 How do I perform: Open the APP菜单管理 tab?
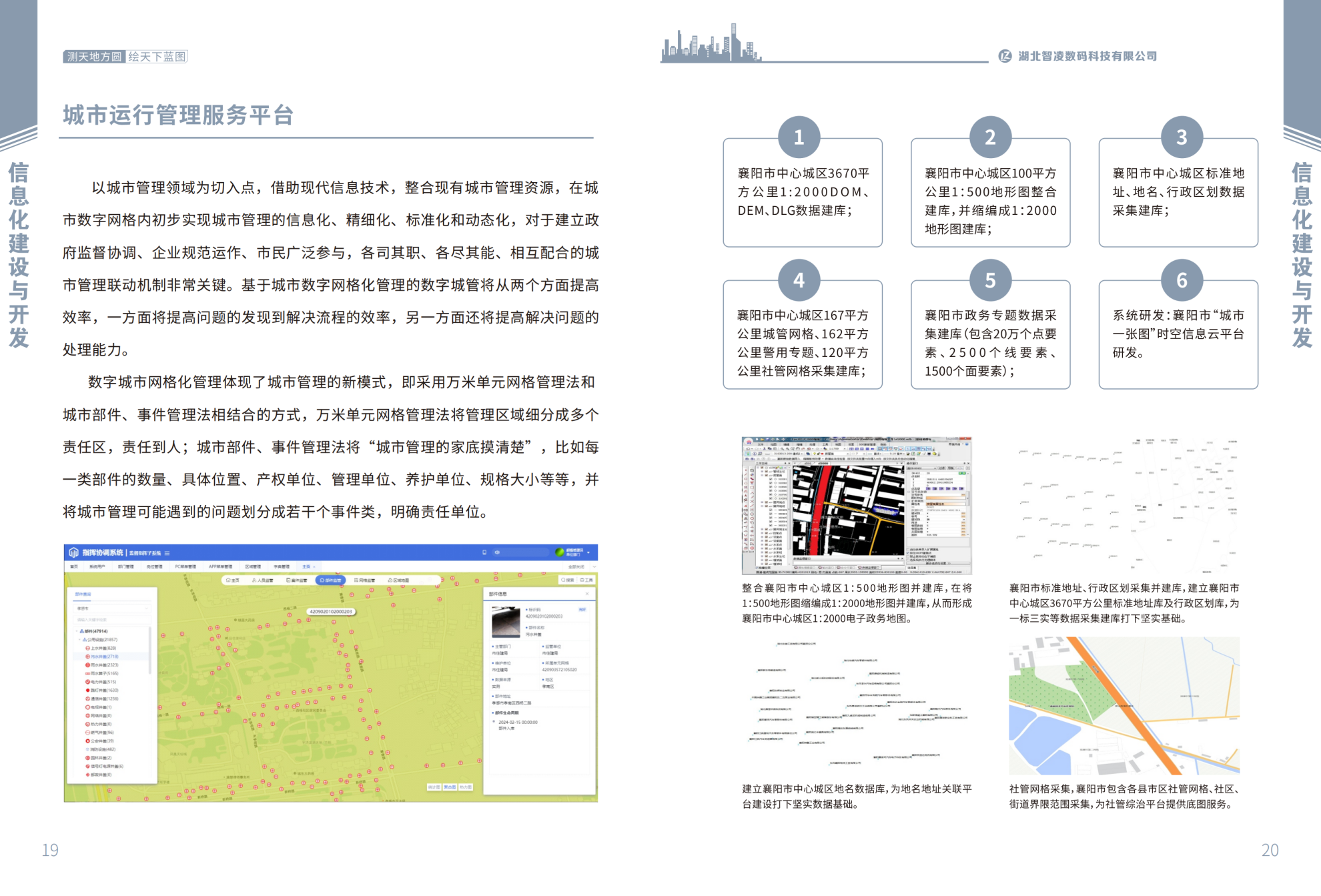(x=220, y=566)
